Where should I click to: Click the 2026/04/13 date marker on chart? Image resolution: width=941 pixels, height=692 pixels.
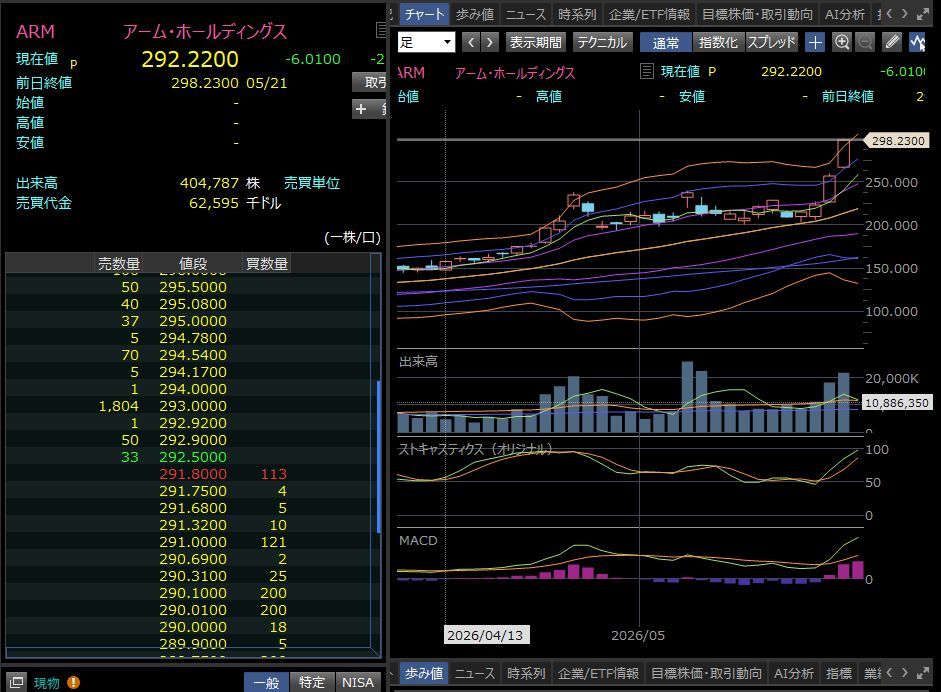pyautogui.click(x=486, y=635)
